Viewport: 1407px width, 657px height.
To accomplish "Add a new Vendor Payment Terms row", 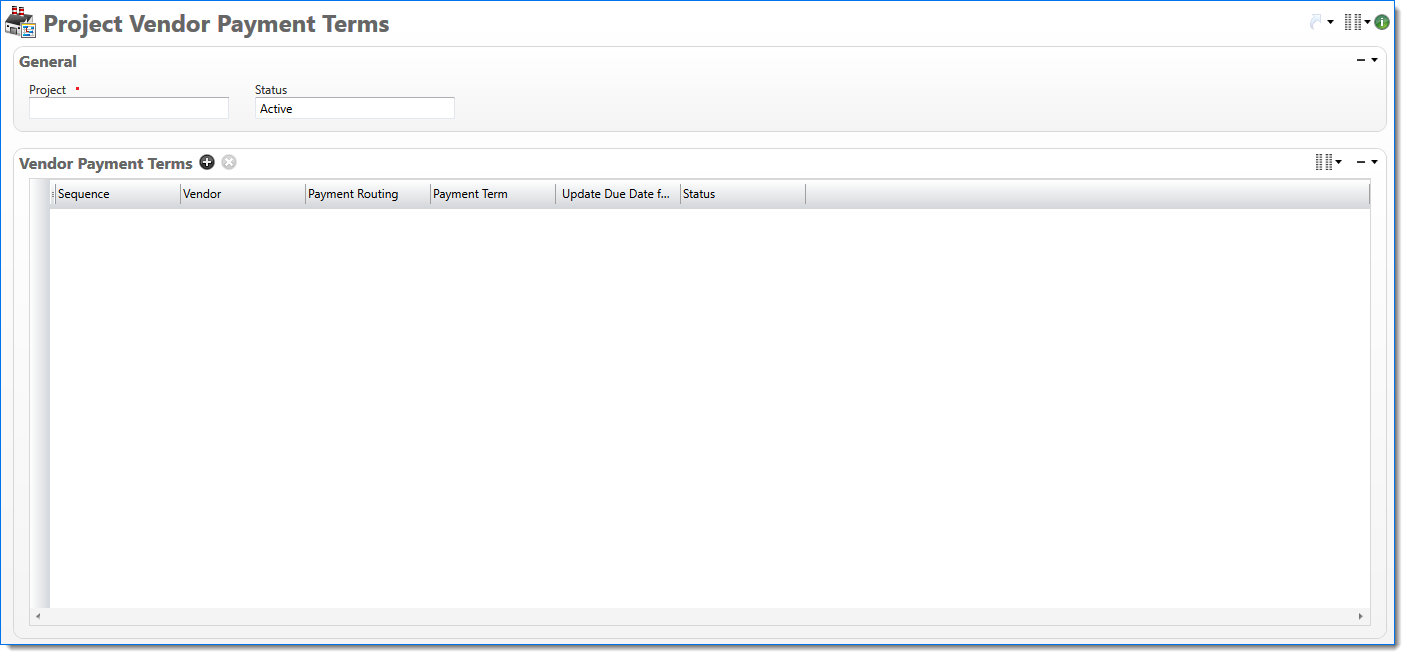I will 207,162.
